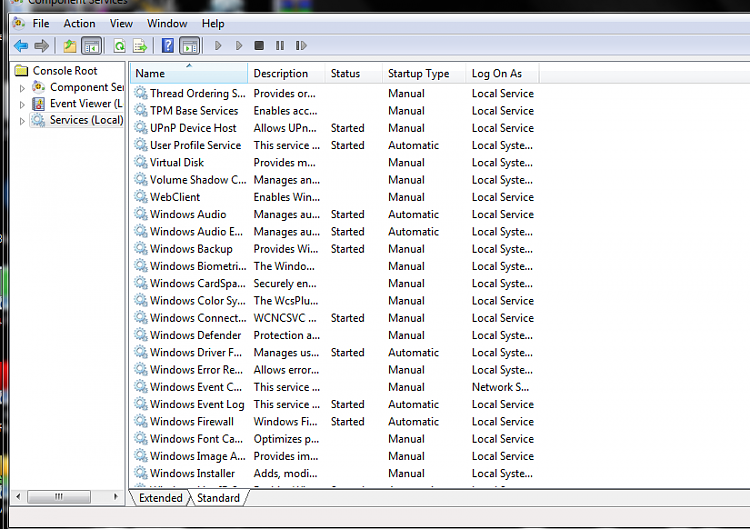The width and height of the screenshot is (750, 529).
Task: Select the Windows Driver F... service
Action: click(x=335, y=352)
